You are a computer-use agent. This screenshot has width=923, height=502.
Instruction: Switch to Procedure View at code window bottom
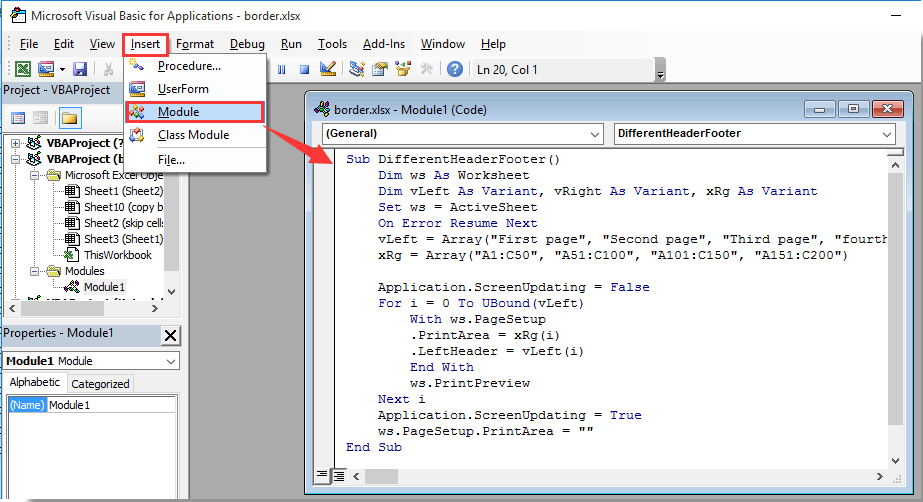coord(323,475)
